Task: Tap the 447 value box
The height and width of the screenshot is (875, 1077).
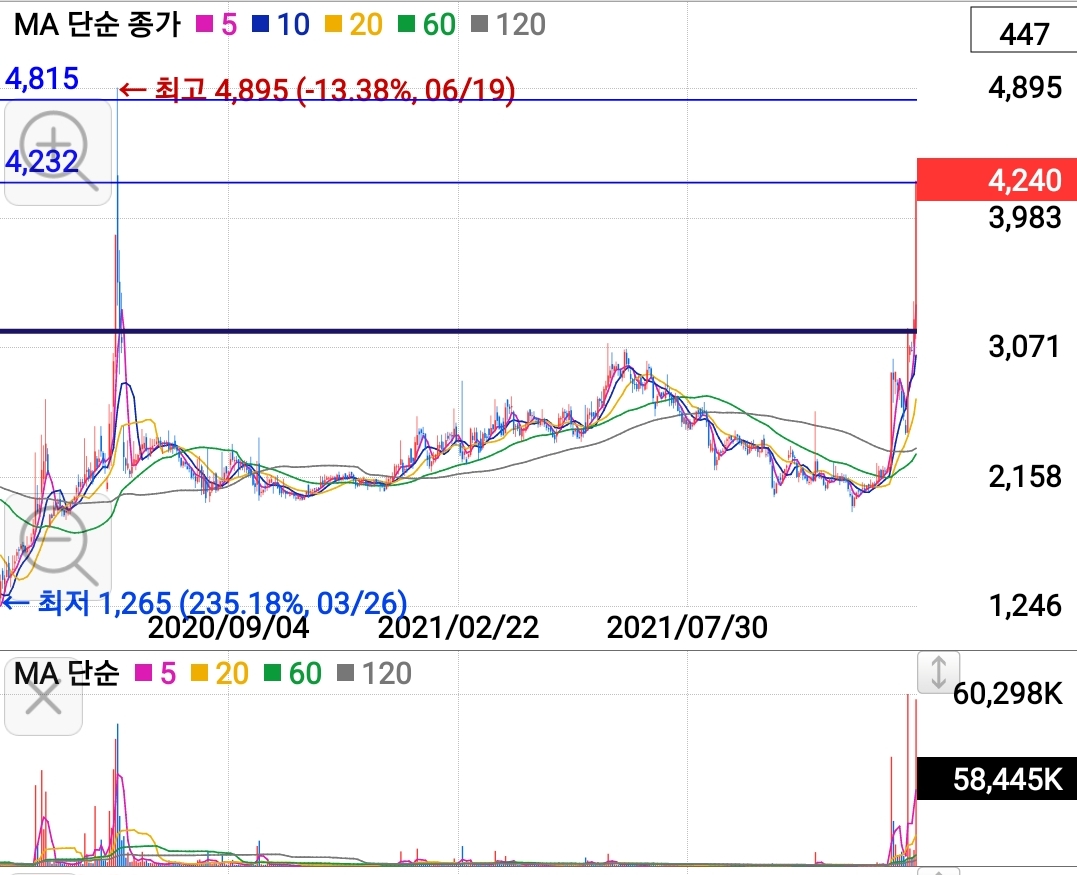Action: [1023, 30]
